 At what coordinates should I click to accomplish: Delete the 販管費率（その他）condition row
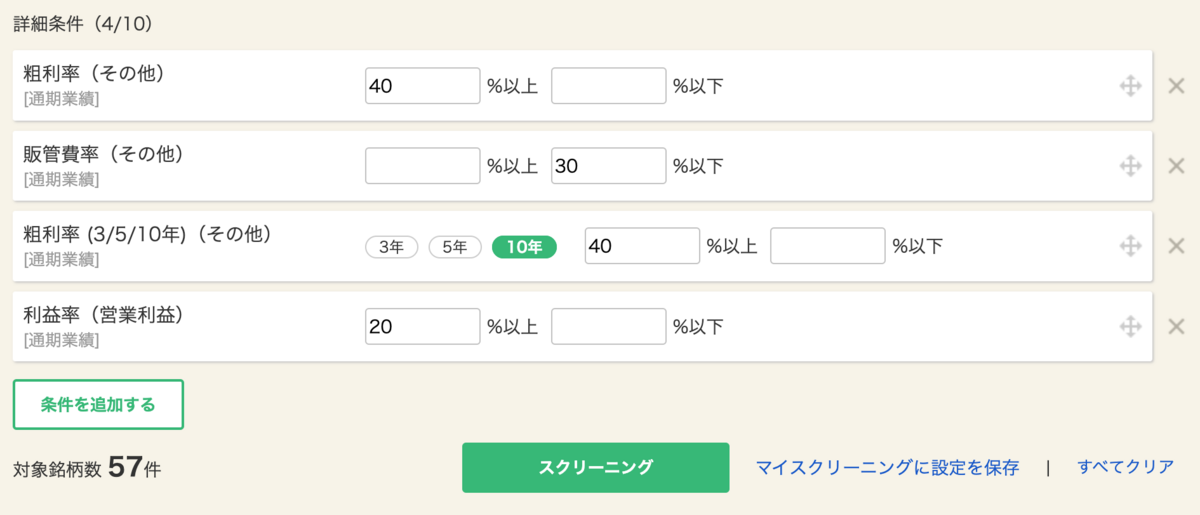tap(1176, 166)
